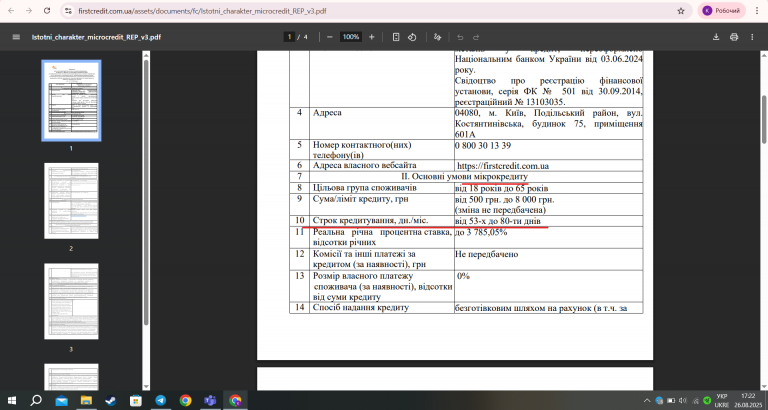Zoom in on the PDF document

371,37
